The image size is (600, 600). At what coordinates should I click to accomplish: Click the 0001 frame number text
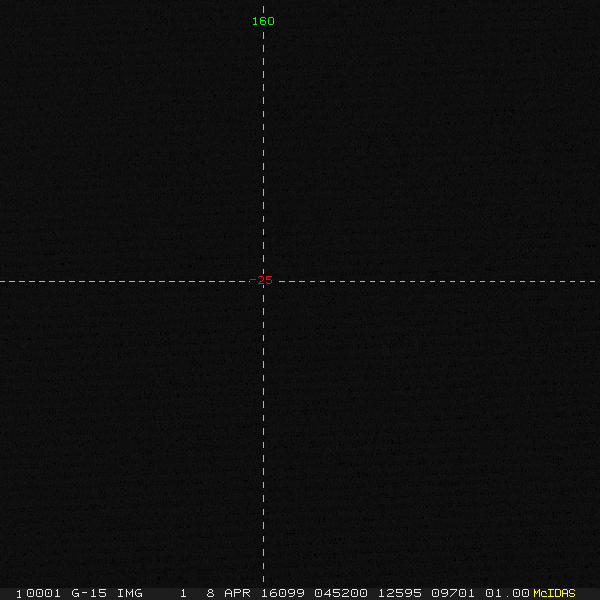click(43, 593)
